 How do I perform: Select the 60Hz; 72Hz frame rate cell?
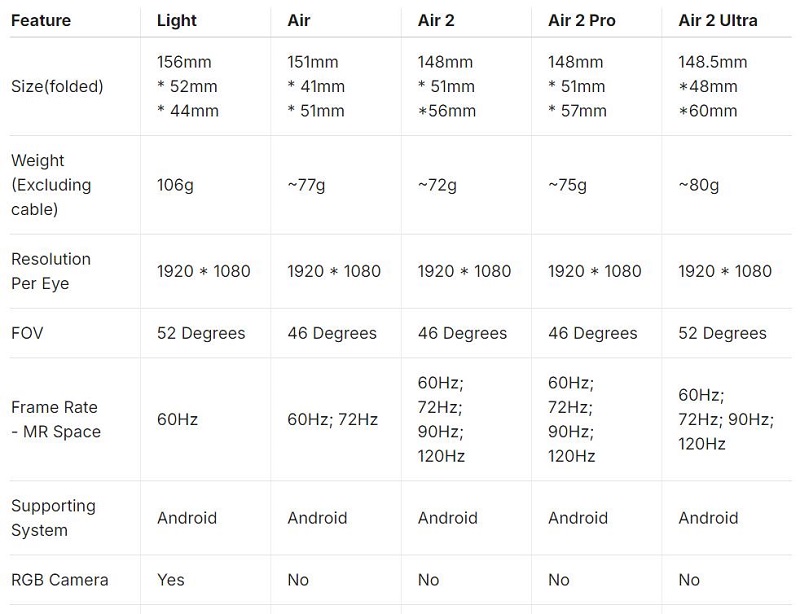coord(332,420)
